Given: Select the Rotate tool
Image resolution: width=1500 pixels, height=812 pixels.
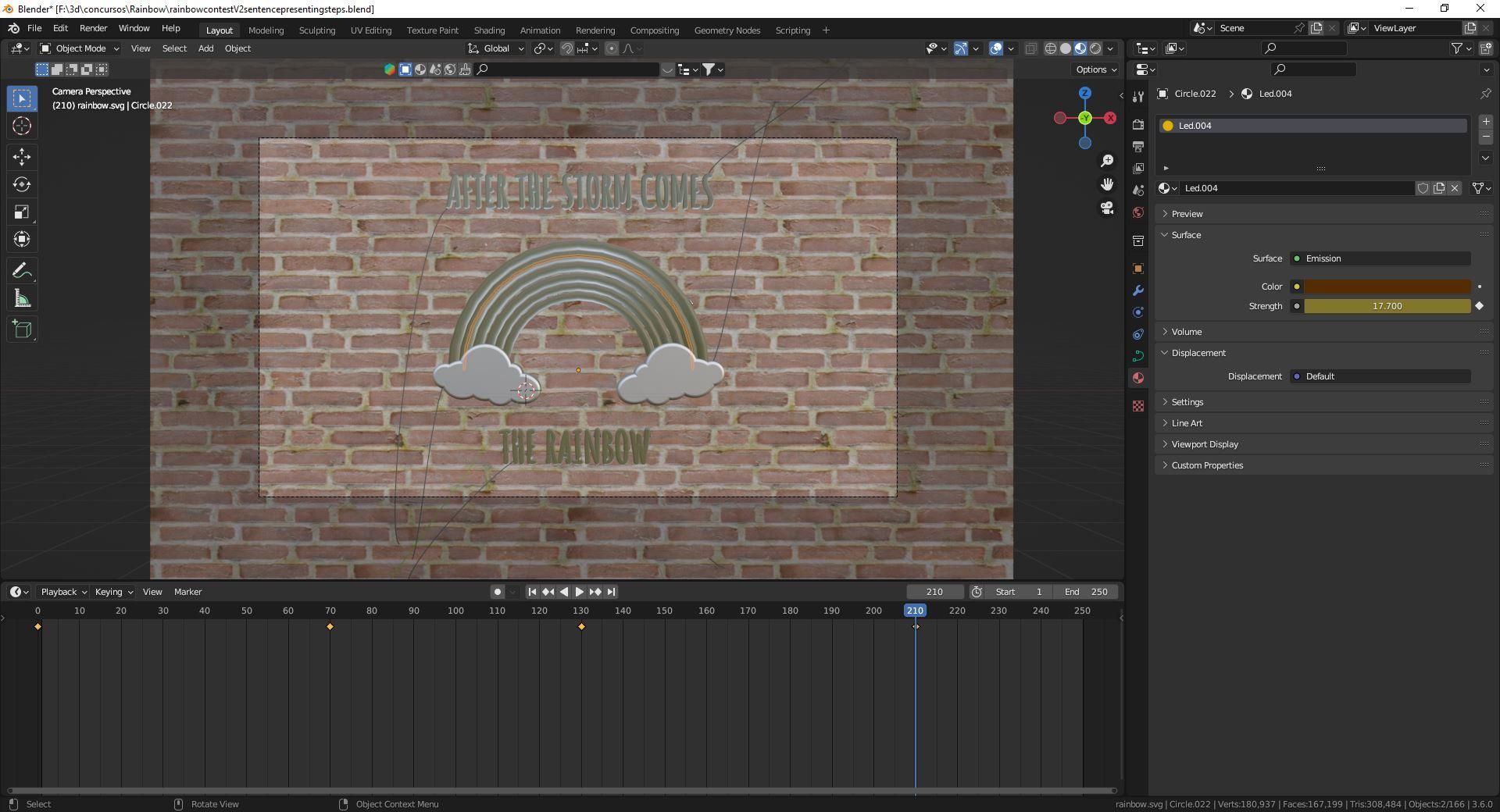Looking at the screenshot, I should 22,185.
